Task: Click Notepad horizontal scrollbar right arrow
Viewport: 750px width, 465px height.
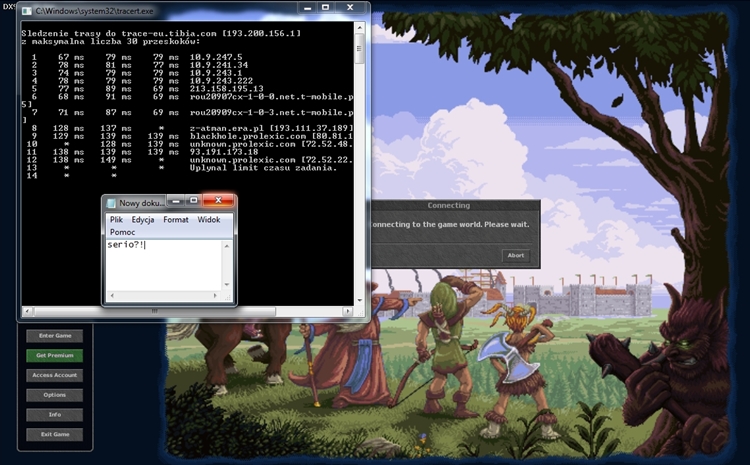Action: [x=215, y=296]
